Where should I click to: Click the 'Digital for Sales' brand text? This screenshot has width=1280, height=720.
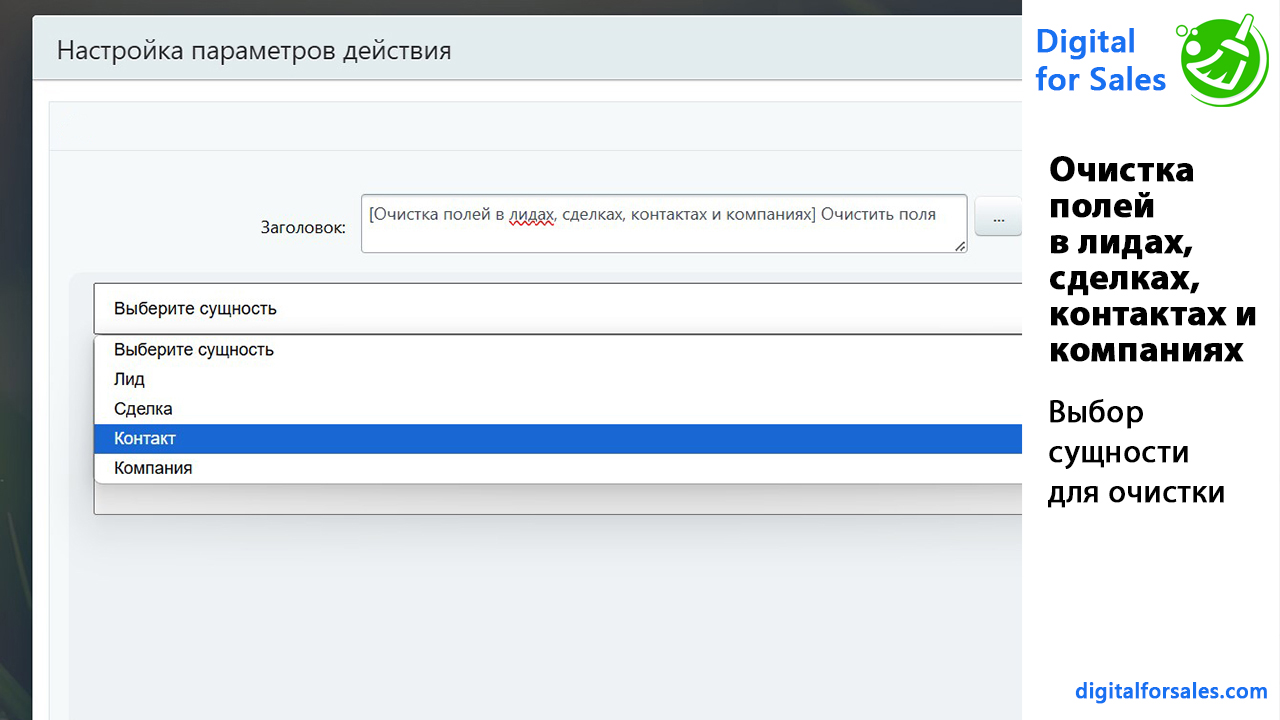1100,60
